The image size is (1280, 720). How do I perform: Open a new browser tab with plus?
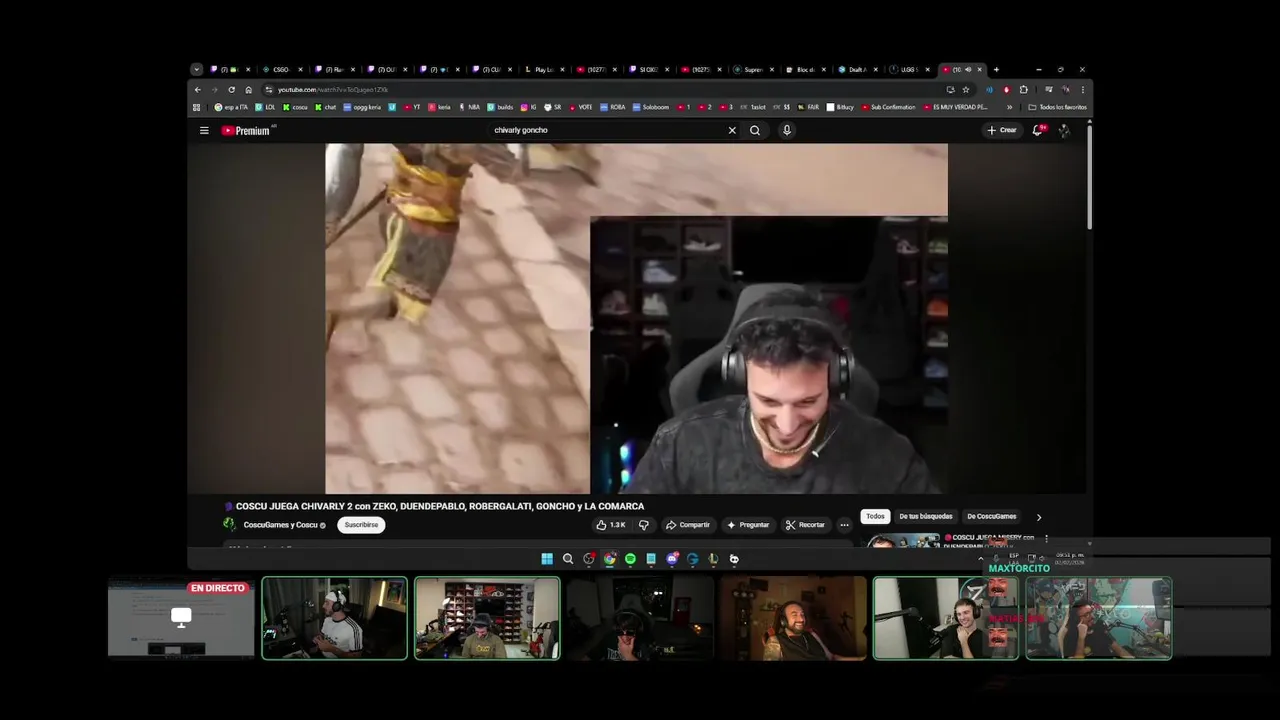(x=996, y=70)
